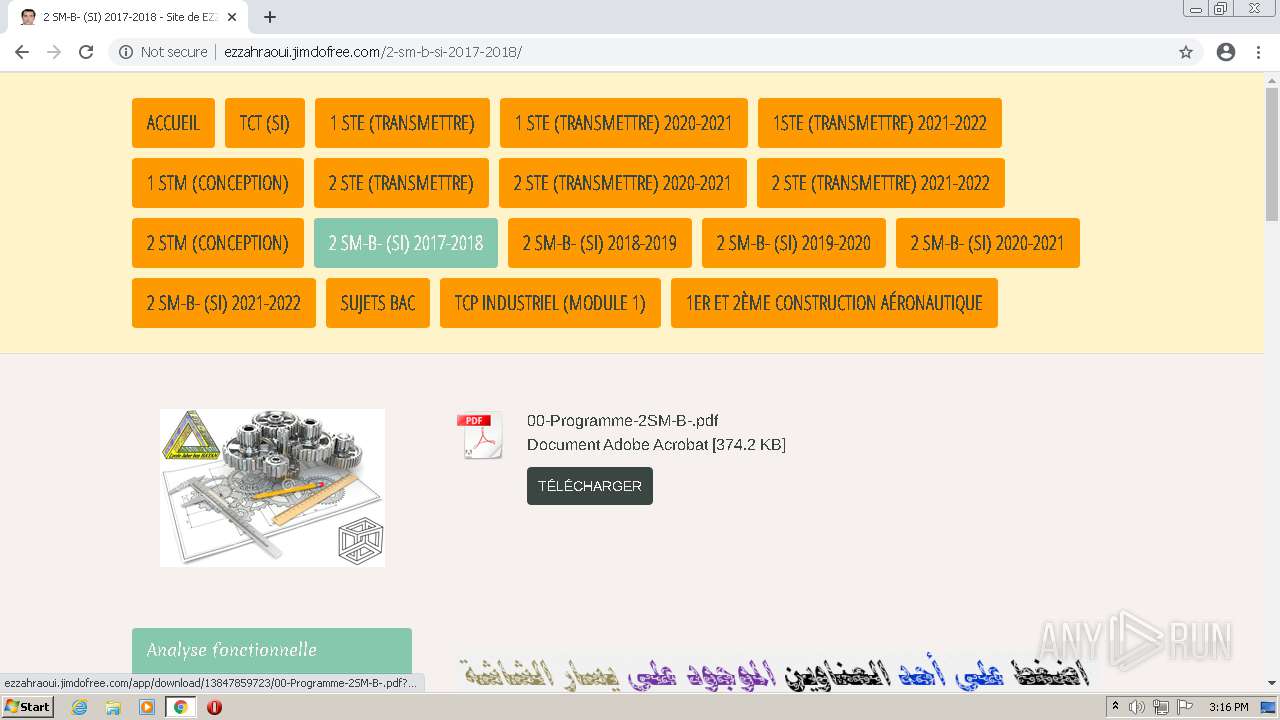1280x720 pixels.
Task: Open 1 STE (TRANSMETTRE) 2020-2021 page
Action: pos(624,123)
